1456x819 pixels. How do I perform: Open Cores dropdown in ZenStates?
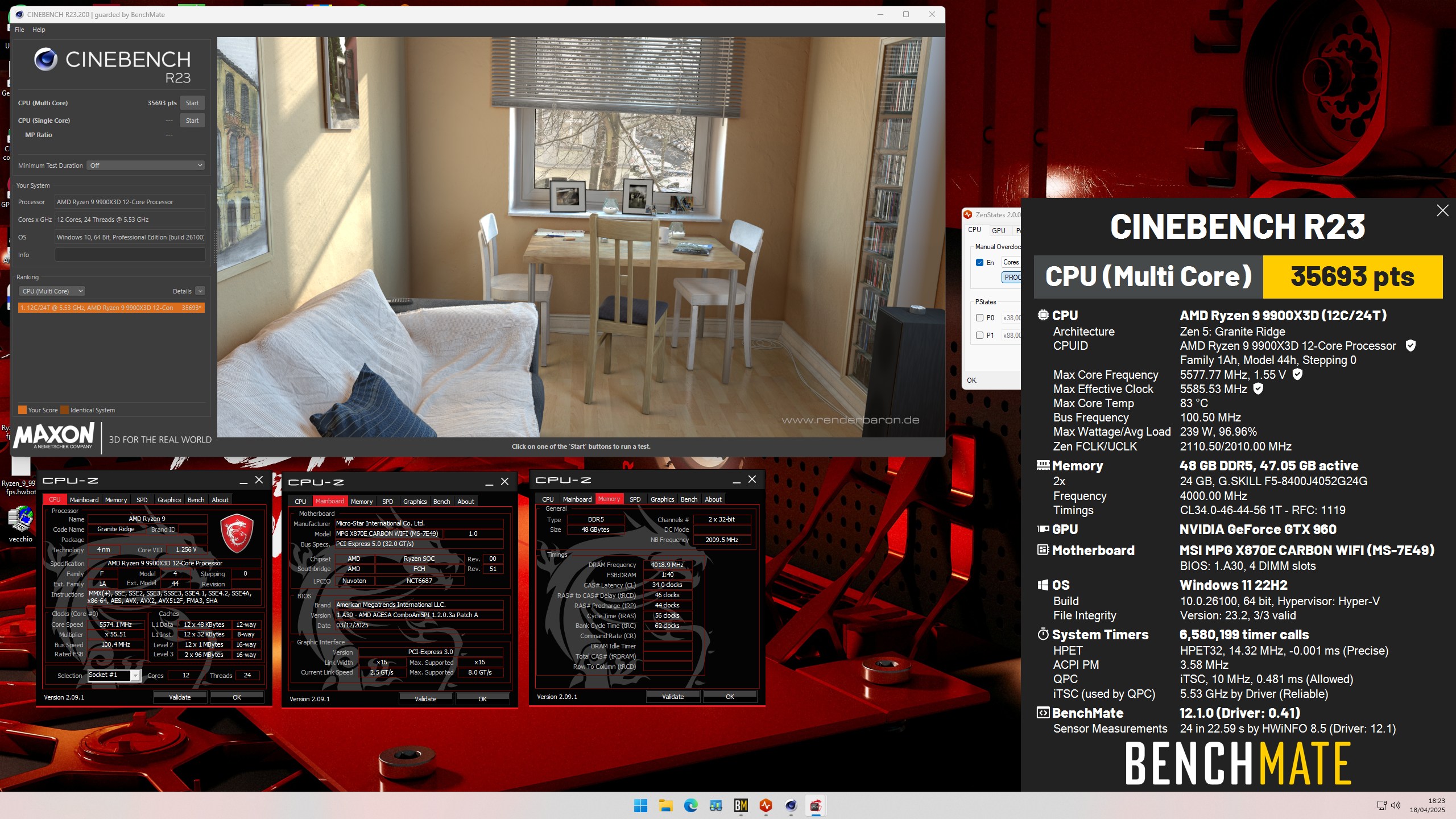pos(1011,262)
